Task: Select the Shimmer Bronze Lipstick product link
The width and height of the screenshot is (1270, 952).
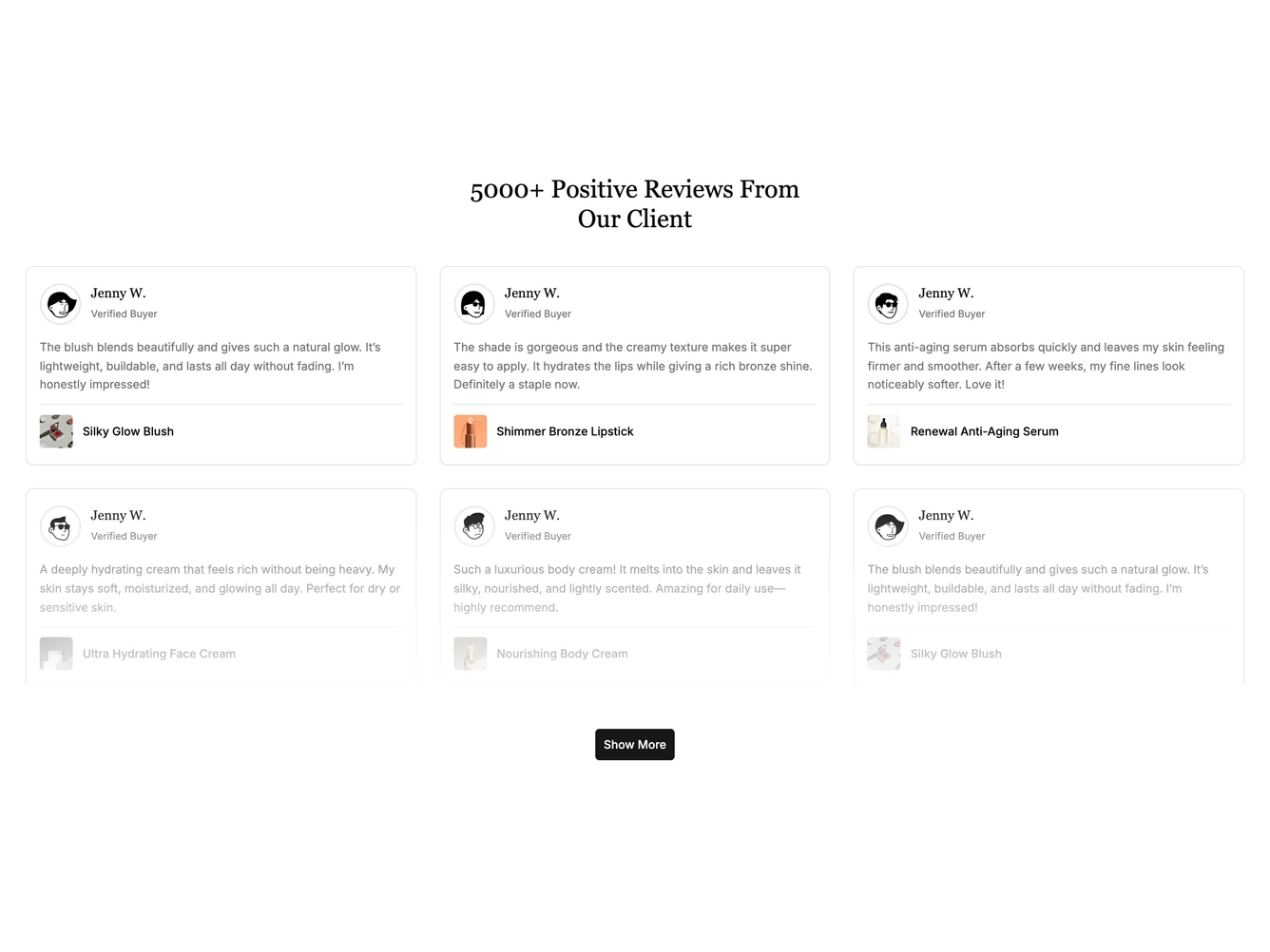Action: tap(565, 431)
